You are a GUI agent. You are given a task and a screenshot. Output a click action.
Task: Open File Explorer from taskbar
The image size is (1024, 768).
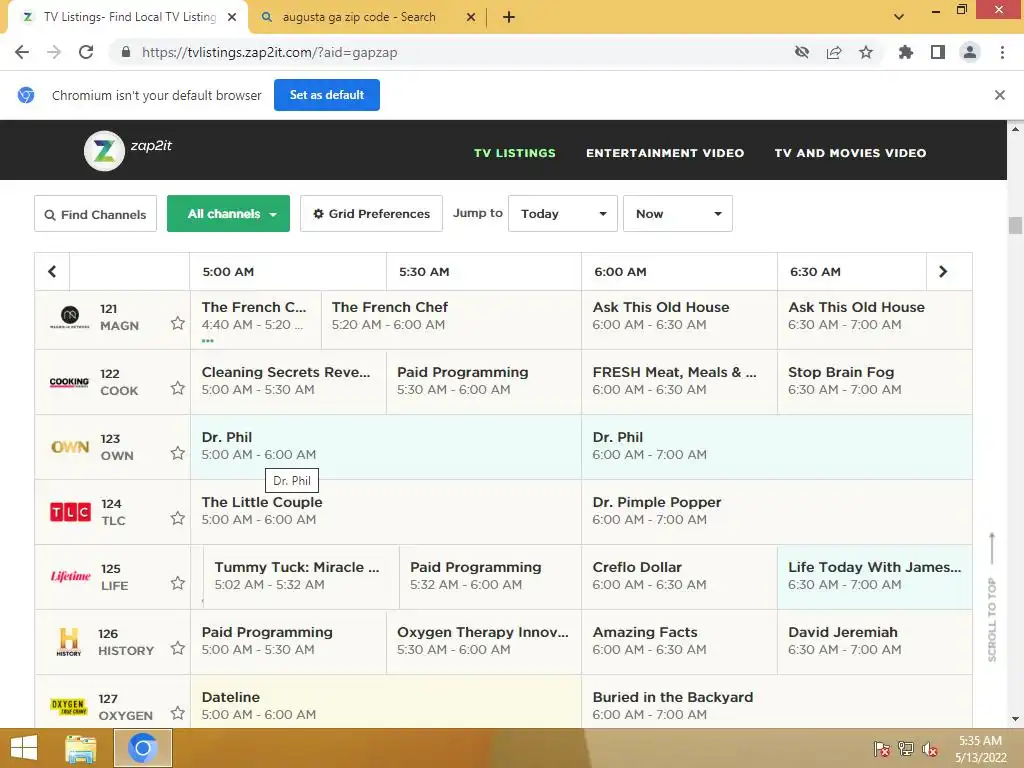tap(80, 748)
